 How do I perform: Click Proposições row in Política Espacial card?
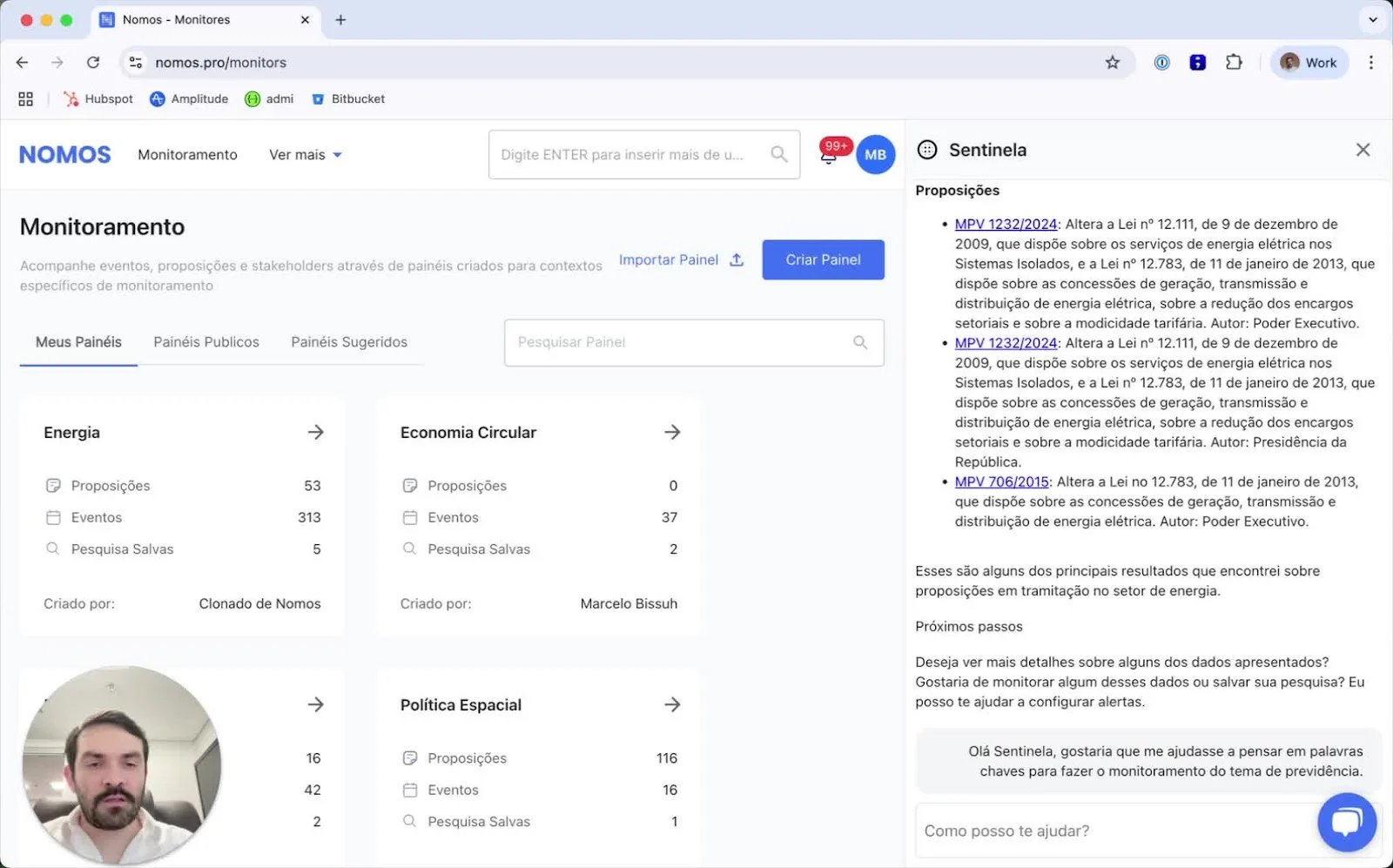coord(539,758)
